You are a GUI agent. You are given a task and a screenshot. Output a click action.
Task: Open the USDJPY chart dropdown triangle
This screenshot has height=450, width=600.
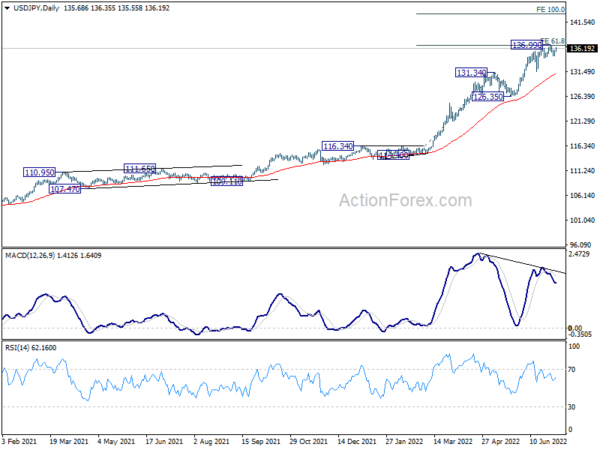[7, 8]
